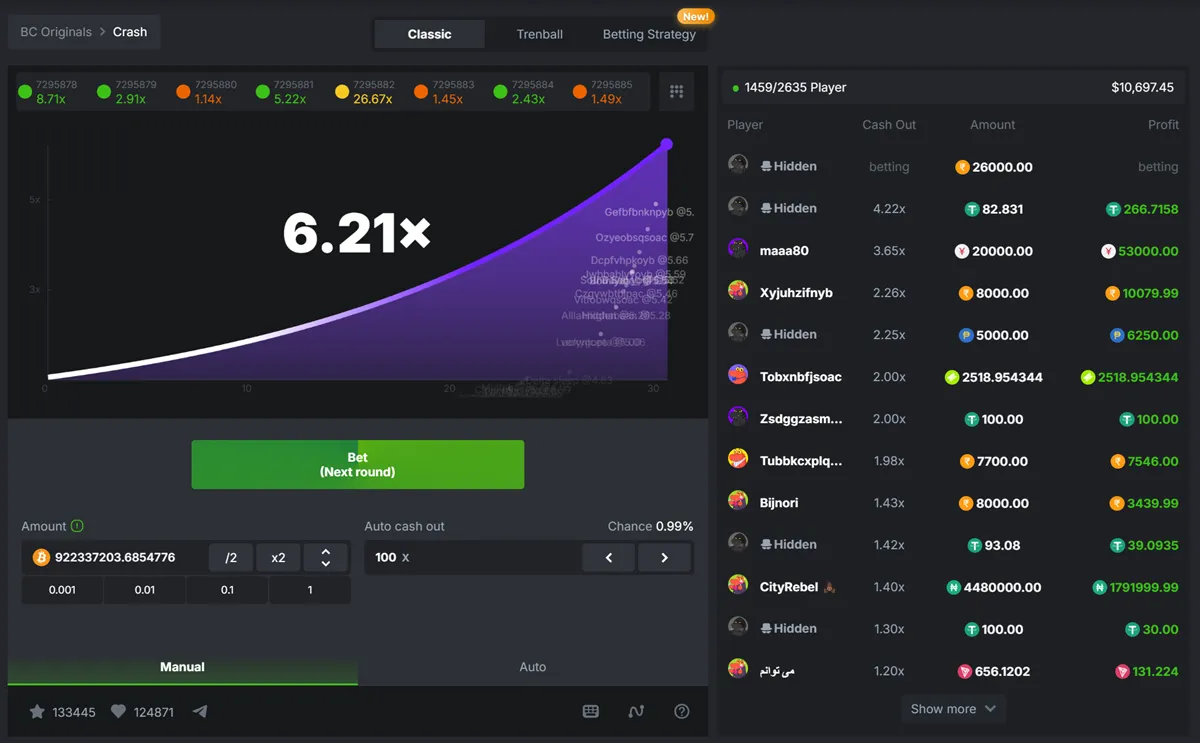Click the Amount info icon
The height and width of the screenshot is (743, 1200).
(77, 526)
